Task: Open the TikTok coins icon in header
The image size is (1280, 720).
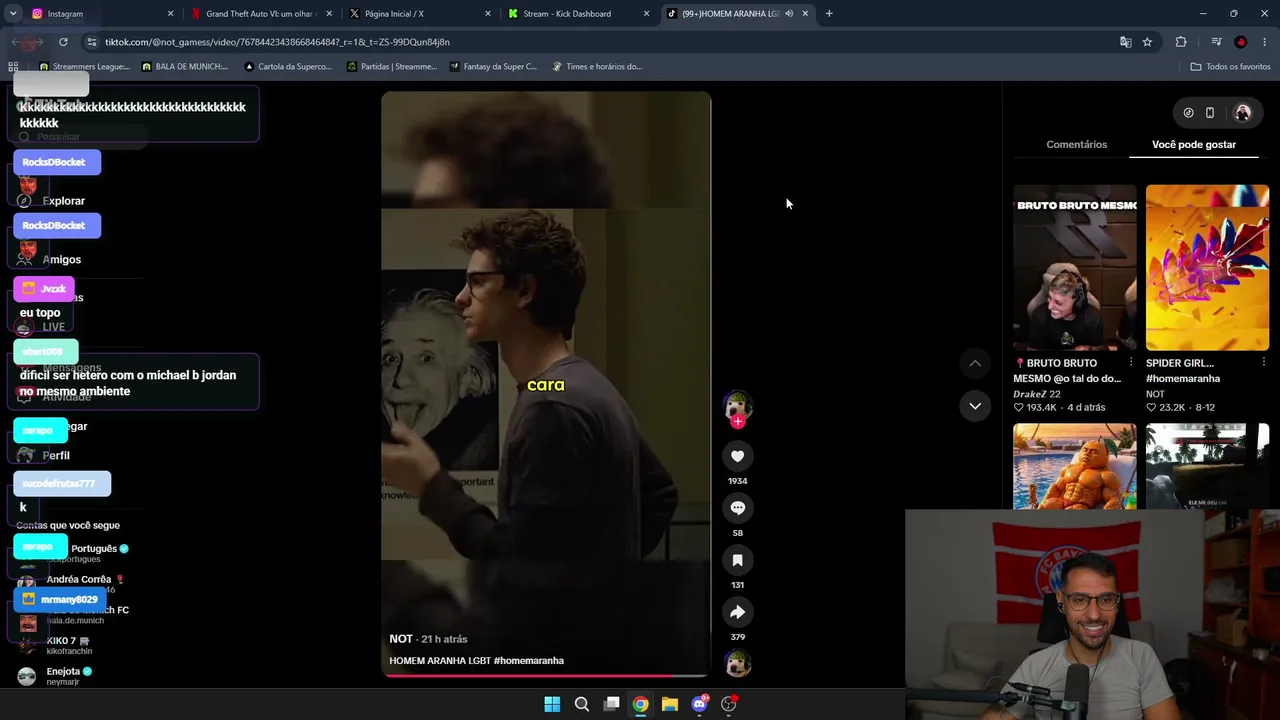Action: tap(1188, 113)
